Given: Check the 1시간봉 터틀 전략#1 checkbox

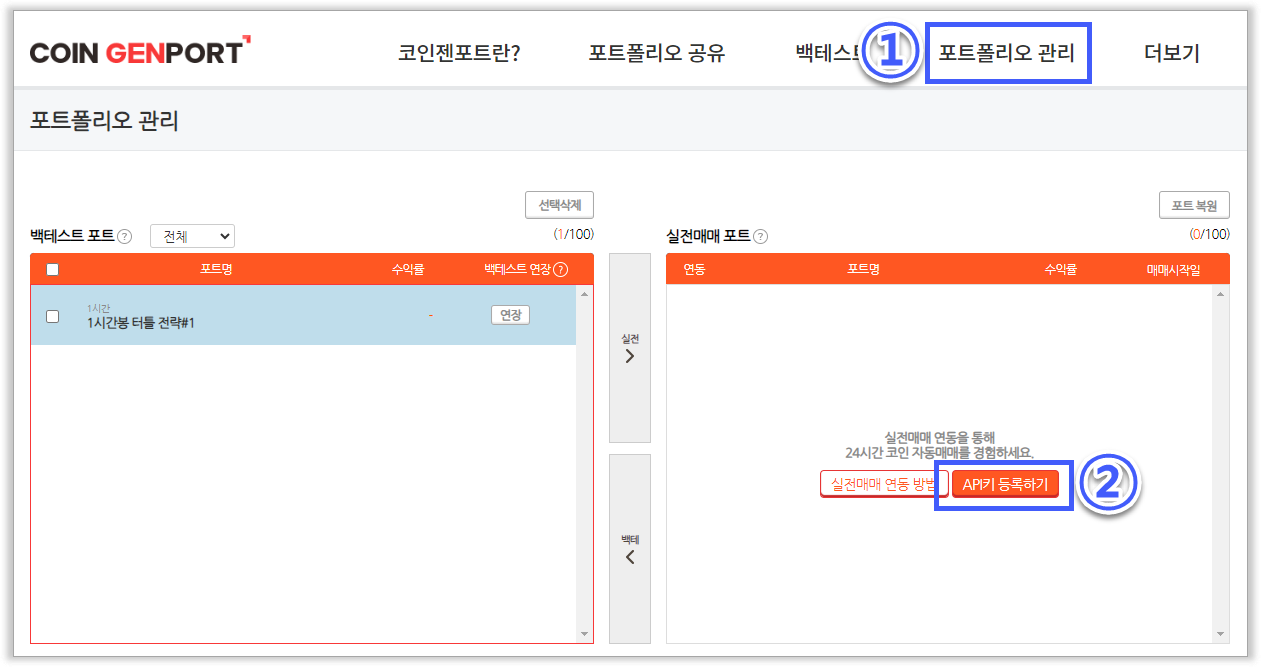Looking at the screenshot, I should 53,316.
